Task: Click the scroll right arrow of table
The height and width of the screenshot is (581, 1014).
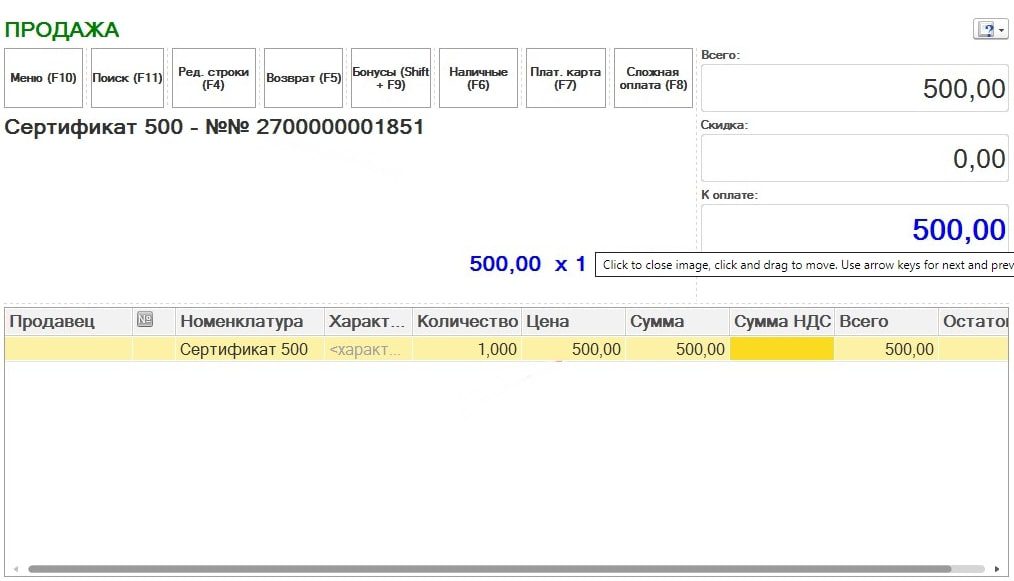Action: click(x=997, y=569)
